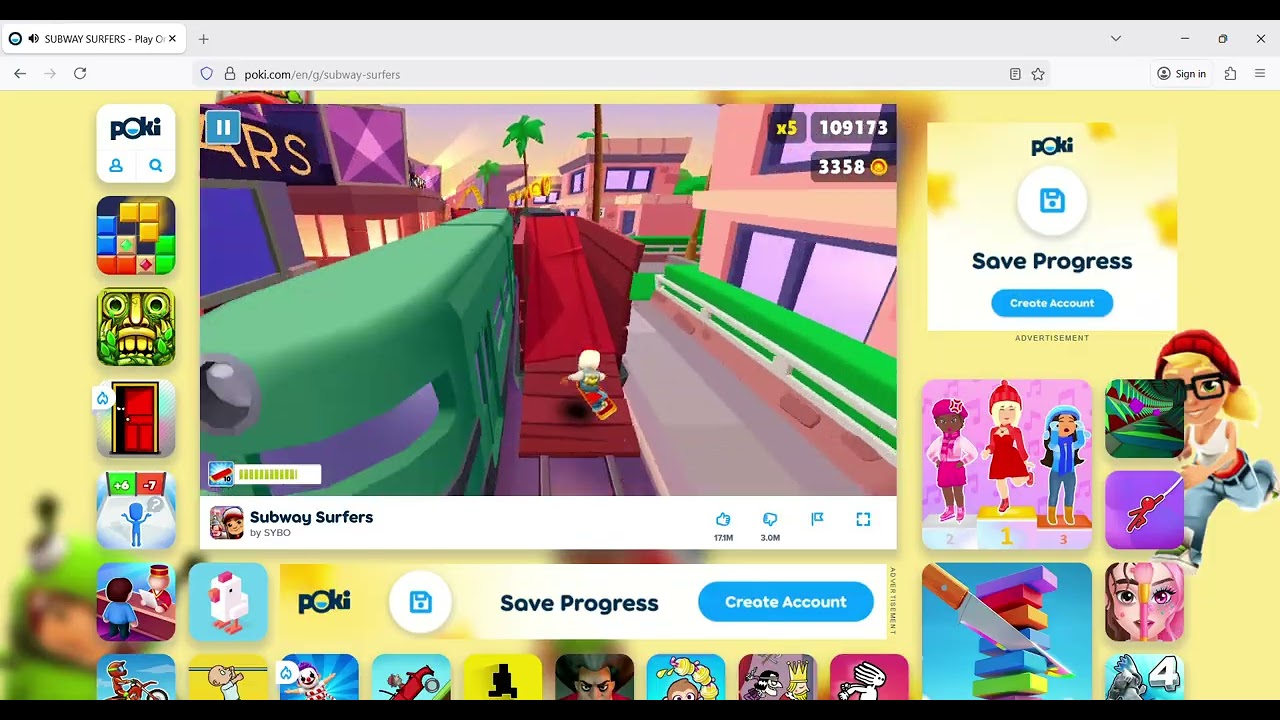Open the white chicken Crossy Road game
1280x720 pixels.
(x=228, y=602)
